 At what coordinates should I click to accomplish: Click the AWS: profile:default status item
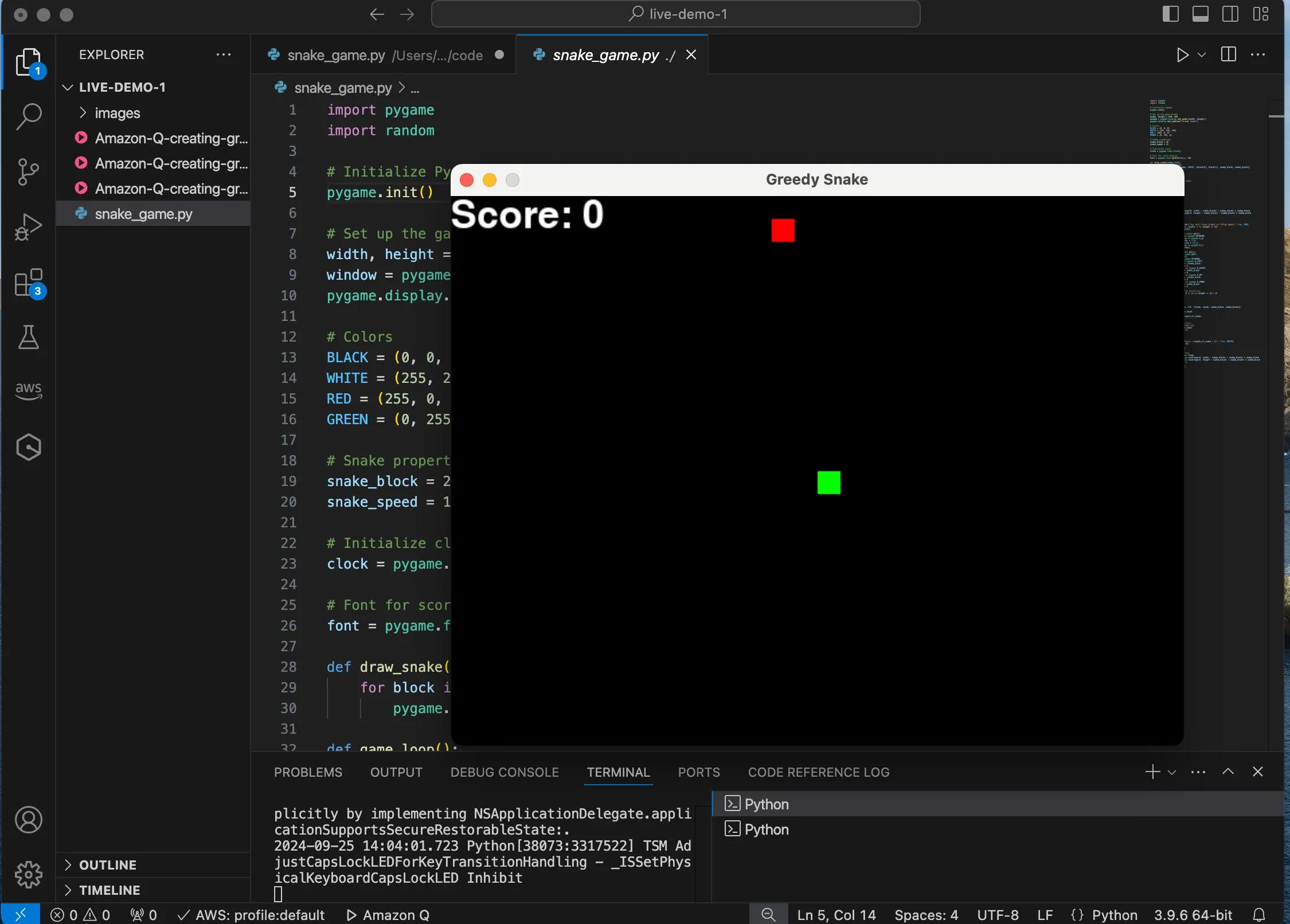[251, 915]
